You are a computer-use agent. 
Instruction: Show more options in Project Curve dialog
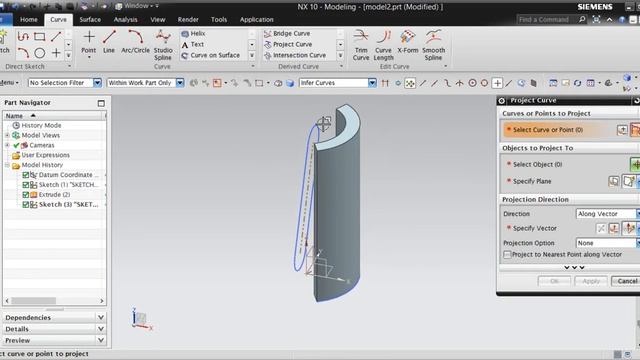click(x=574, y=268)
